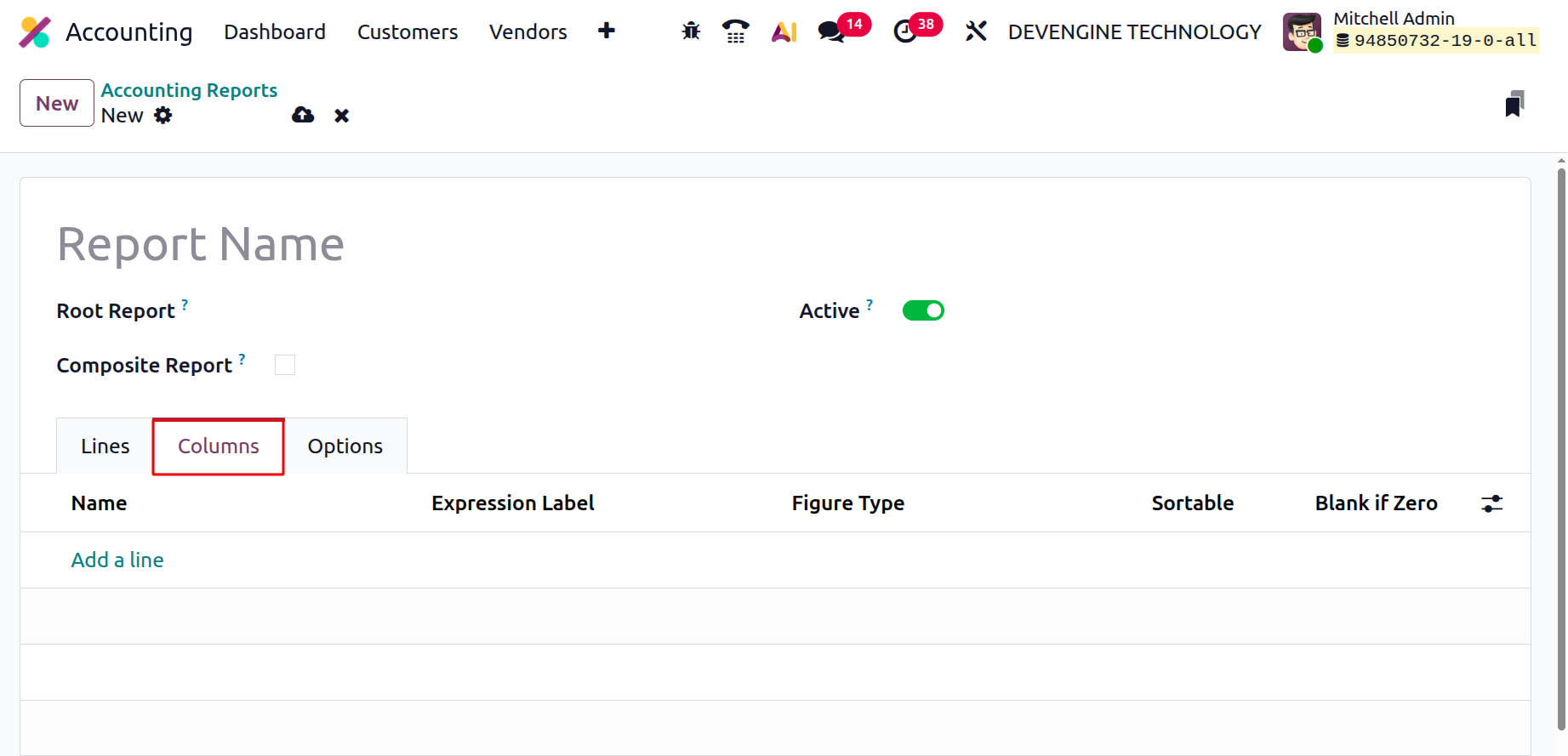Viewport: 1568px width, 756px height.
Task: Click the Report Name input field
Action: pos(340,245)
